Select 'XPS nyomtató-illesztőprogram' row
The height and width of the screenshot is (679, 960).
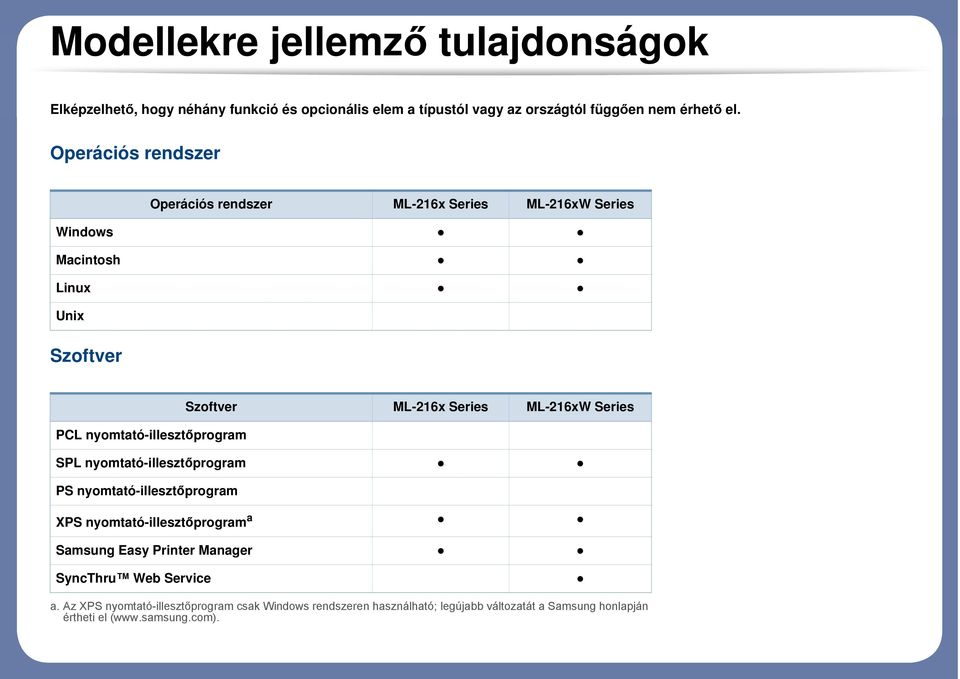tap(351, 521)
